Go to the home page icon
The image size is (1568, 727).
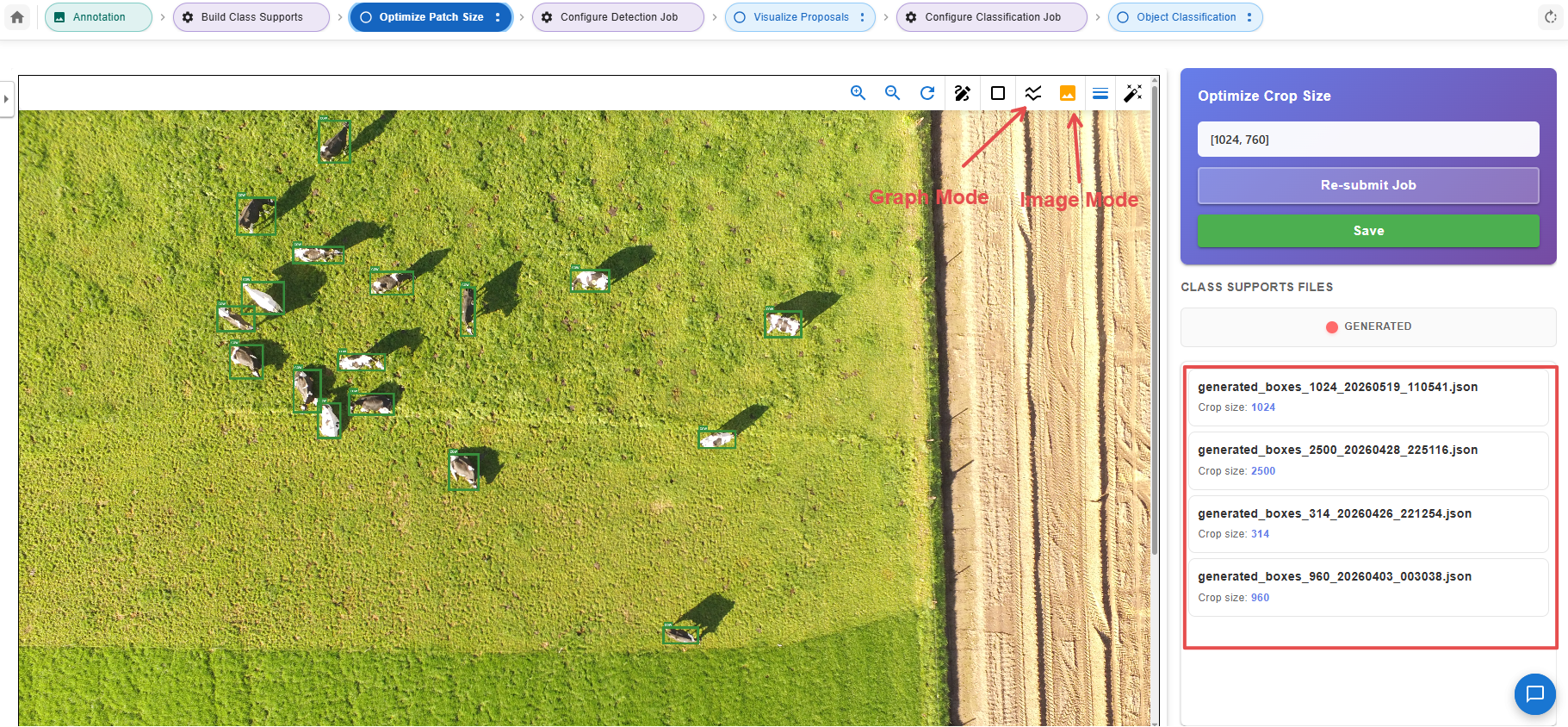(x=17, y=17)
